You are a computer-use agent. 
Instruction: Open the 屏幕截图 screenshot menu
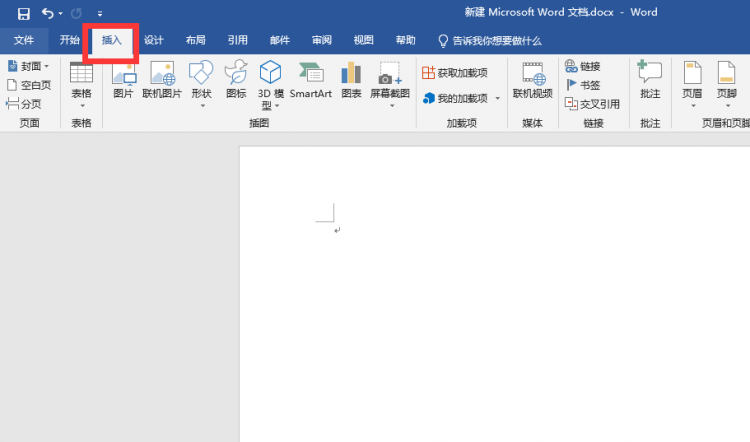[x=390, y=85]
